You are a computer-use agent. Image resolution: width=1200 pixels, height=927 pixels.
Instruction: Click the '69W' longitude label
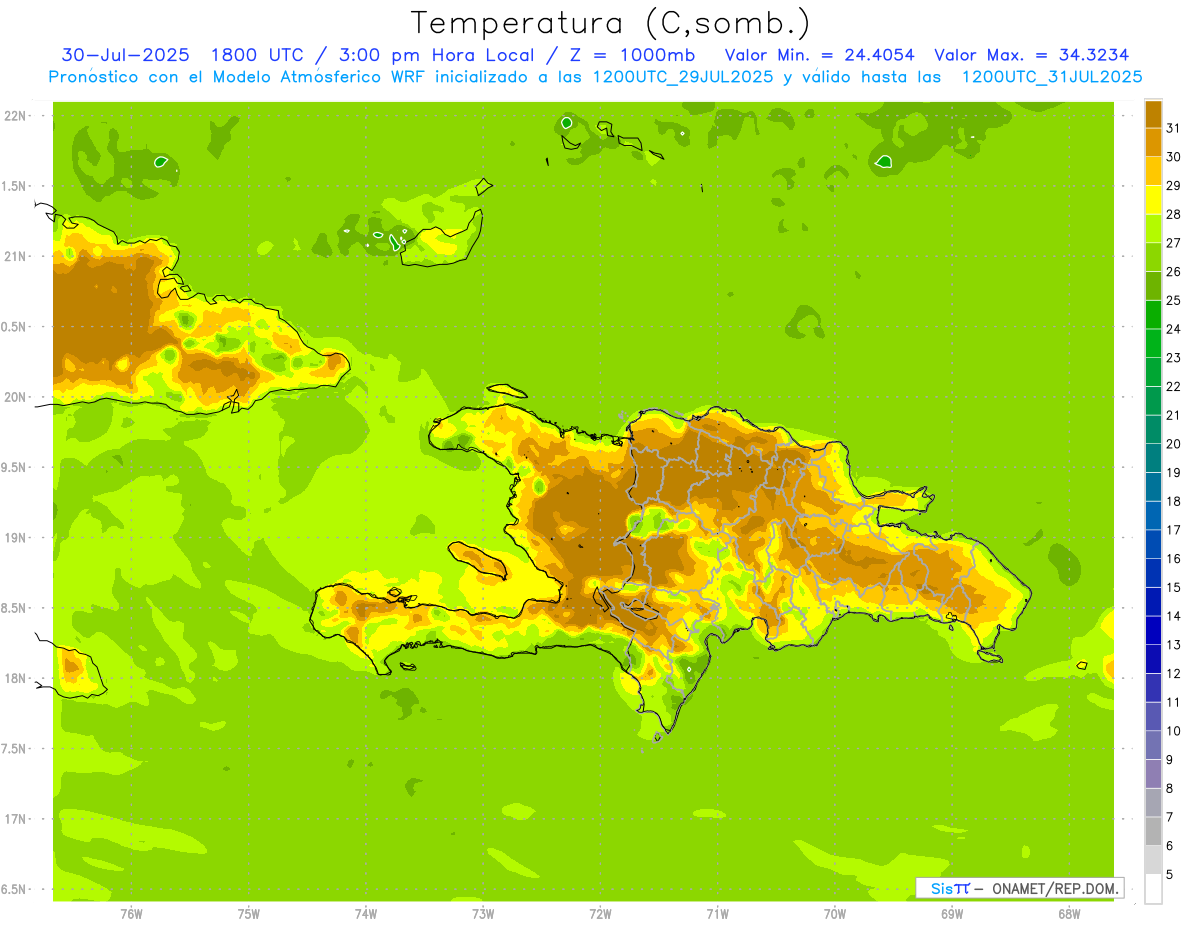pos(952,913)
